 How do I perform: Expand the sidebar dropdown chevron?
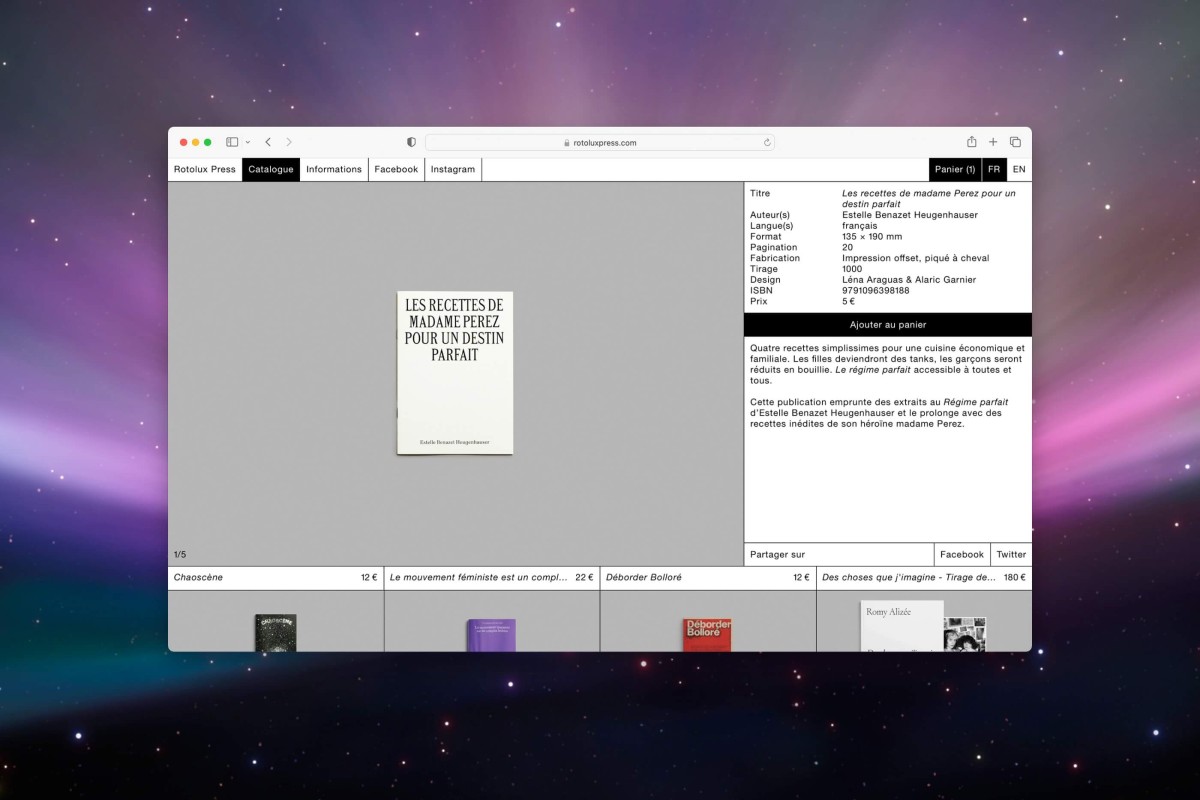coord(248,143)
